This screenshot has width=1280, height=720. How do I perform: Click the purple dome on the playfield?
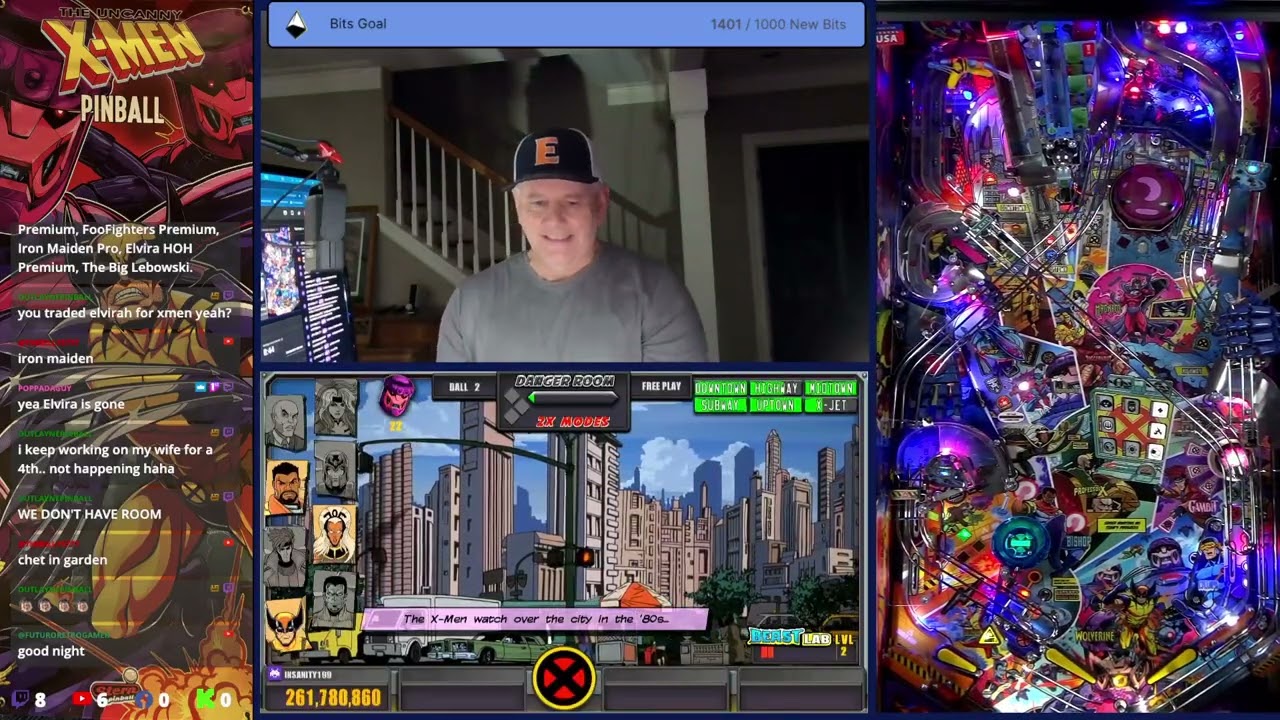point(1146,198)
